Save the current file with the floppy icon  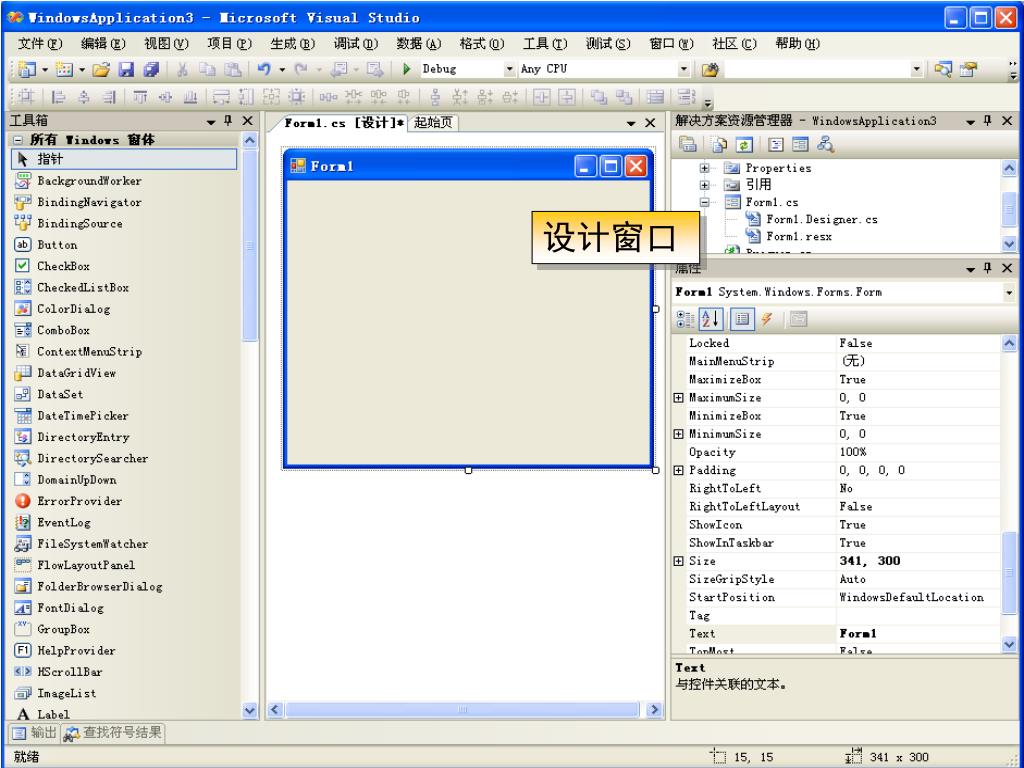[x=126, y=69]
